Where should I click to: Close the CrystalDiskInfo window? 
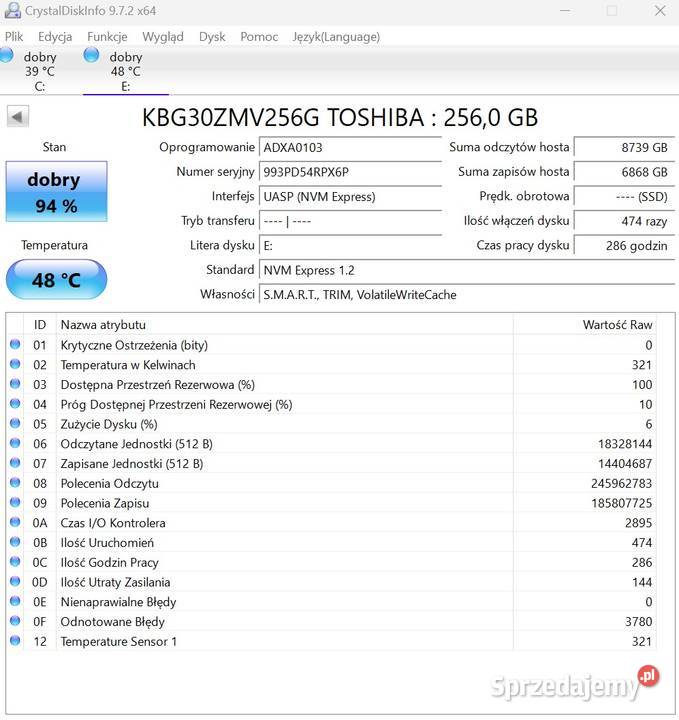click(660, 10)
